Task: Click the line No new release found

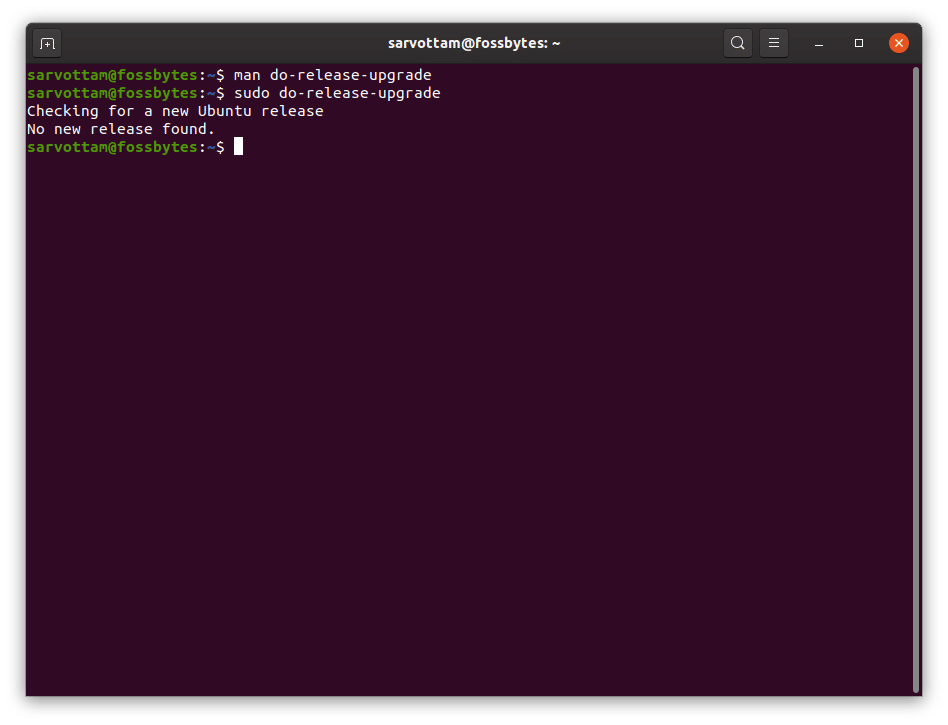Action: click(120, 128)
